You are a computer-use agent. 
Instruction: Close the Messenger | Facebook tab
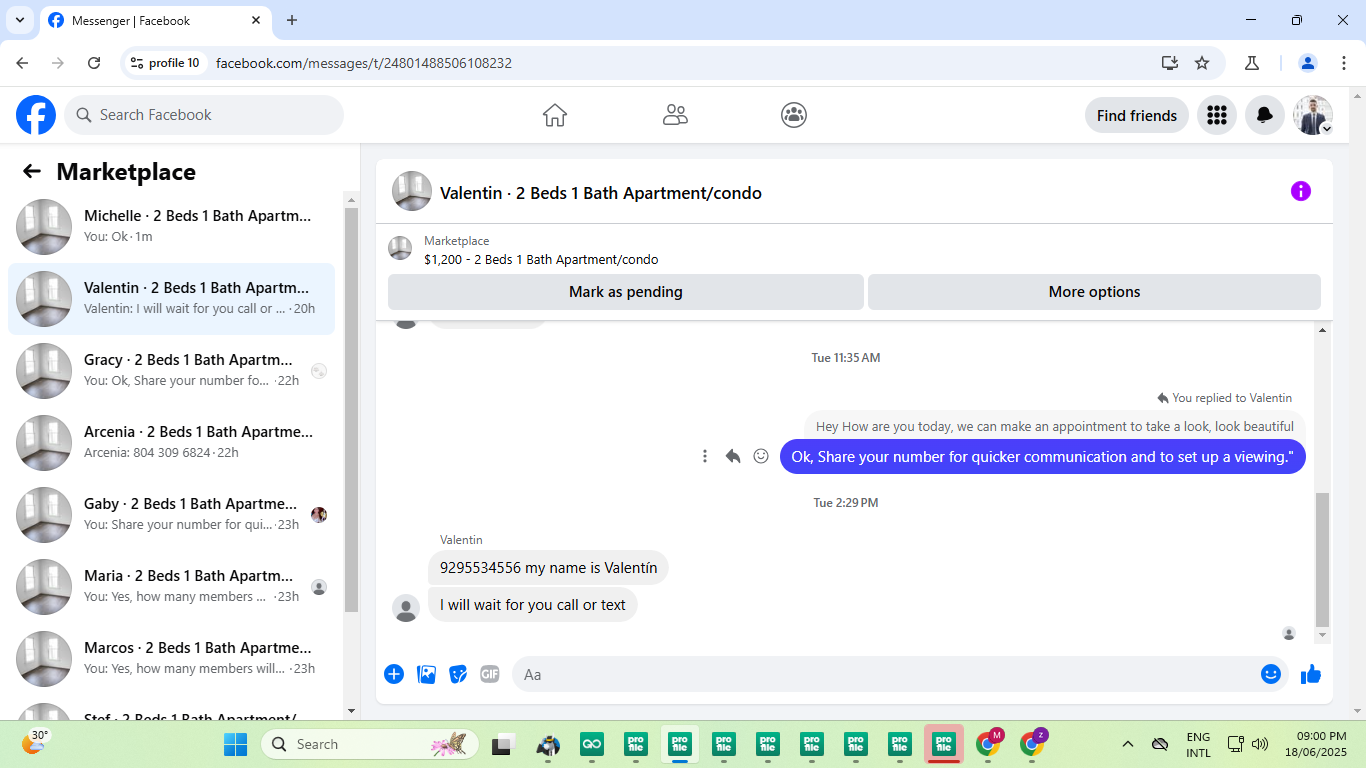256,20
